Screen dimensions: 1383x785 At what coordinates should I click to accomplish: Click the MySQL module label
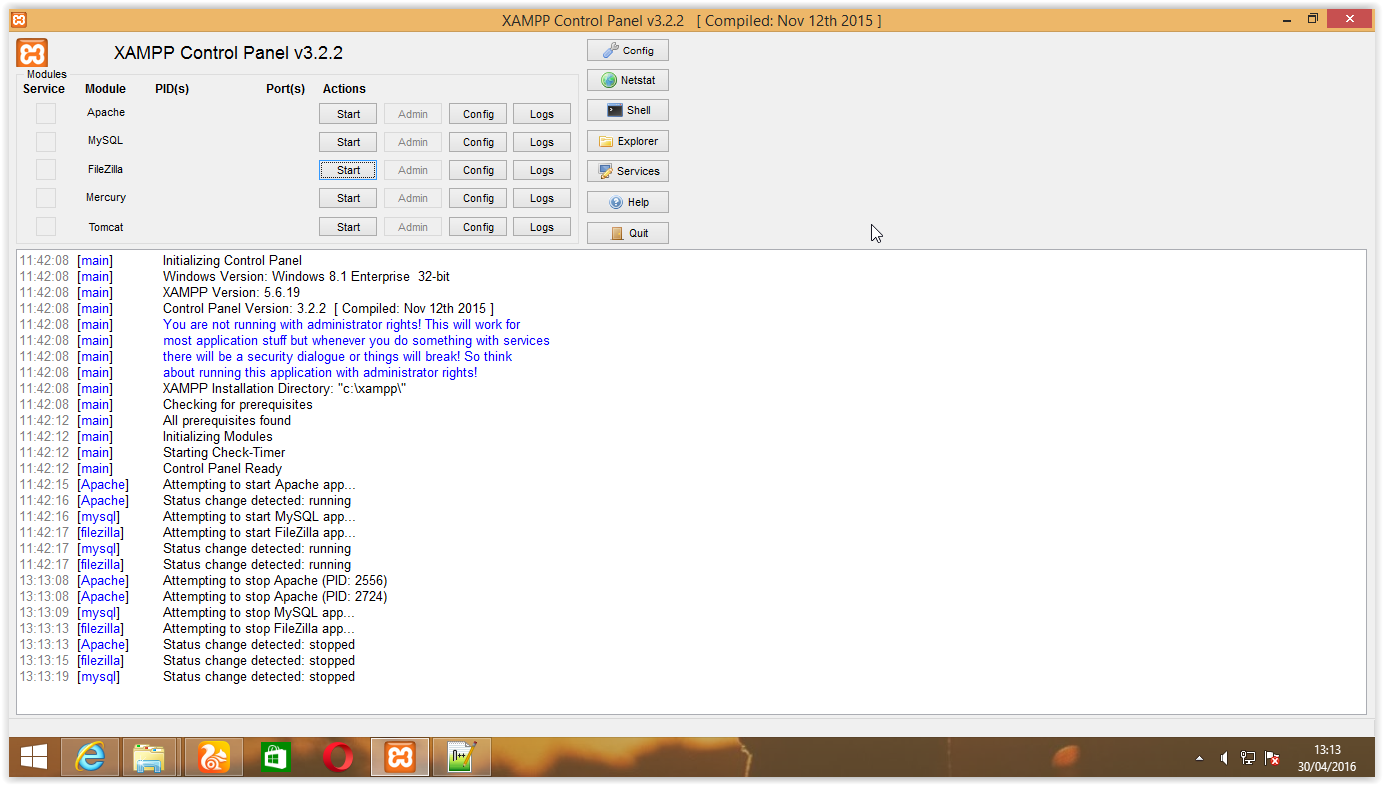click(x=106, y=140)
